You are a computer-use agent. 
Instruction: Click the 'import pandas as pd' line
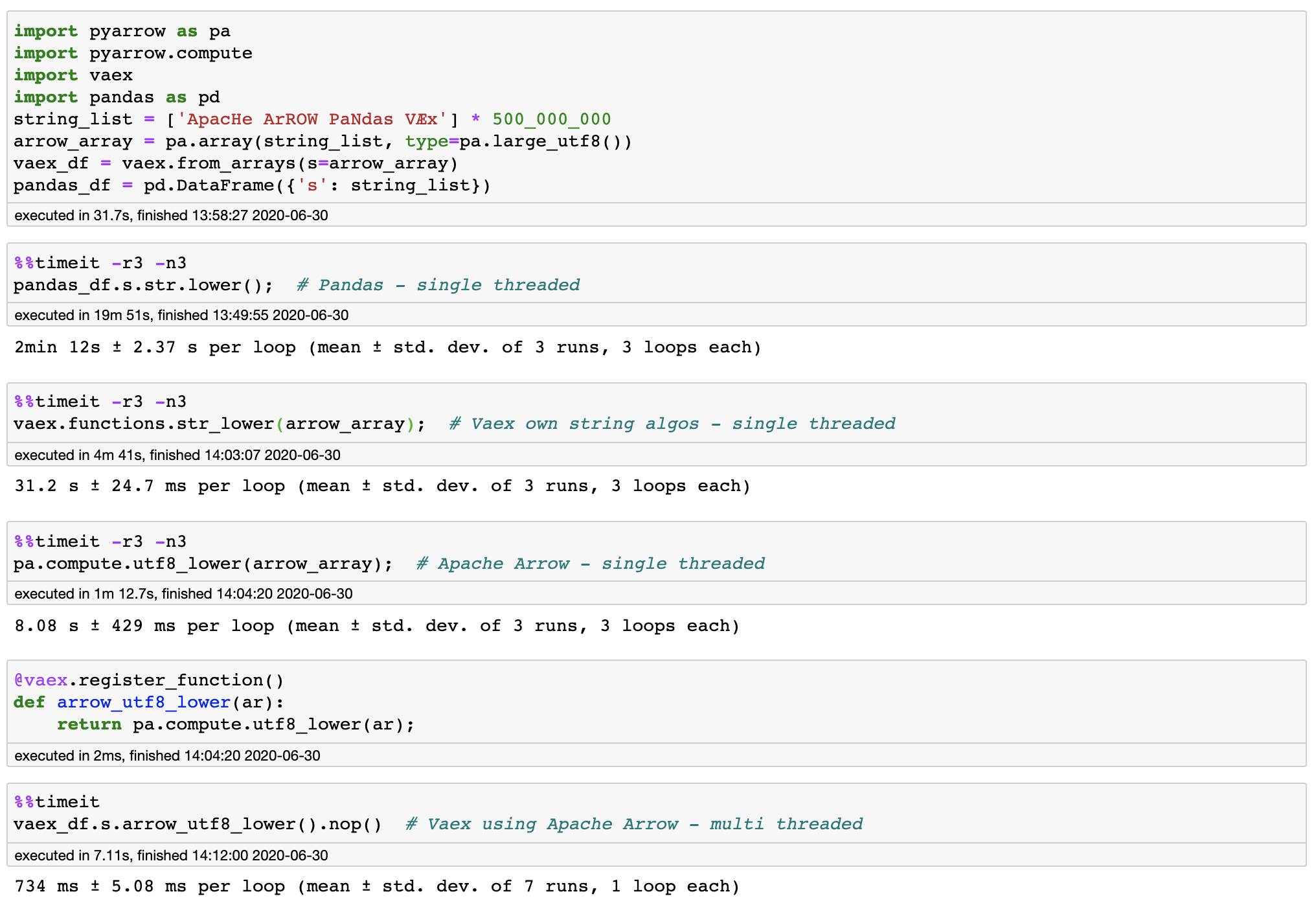point(117,97)
